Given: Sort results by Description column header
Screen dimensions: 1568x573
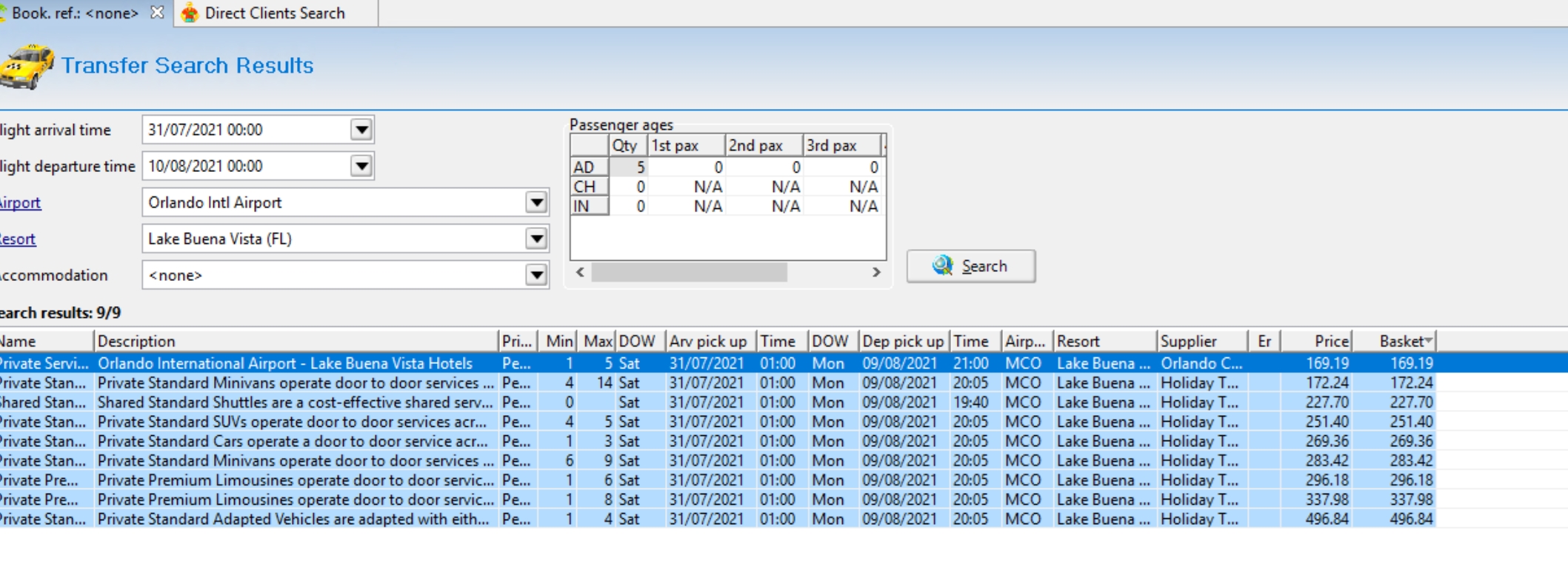Looking at the screenshot, I should (x=296, y=341).
